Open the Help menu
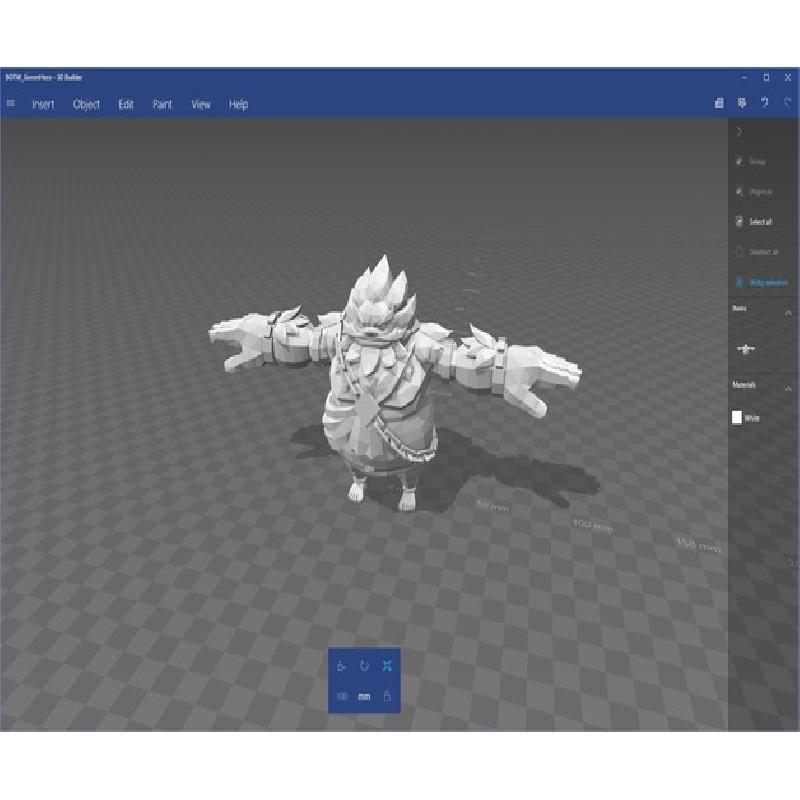The height and width of the screenshot is (800, 800). [x=238, y=105]
